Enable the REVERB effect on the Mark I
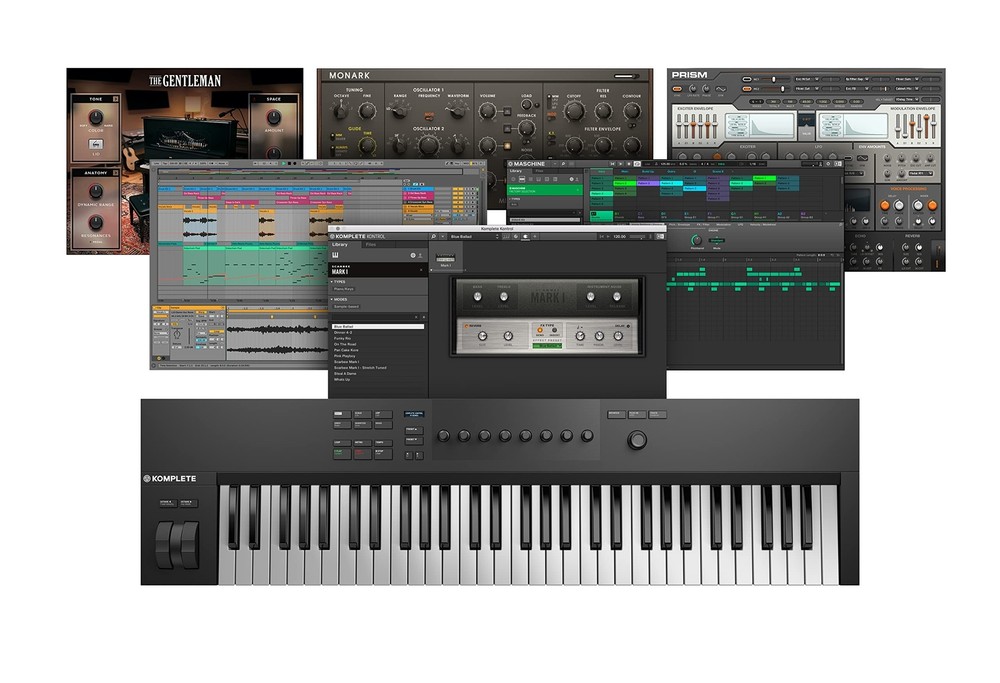The width and height of the screenshot is (1000, 683). pos(465,326)
